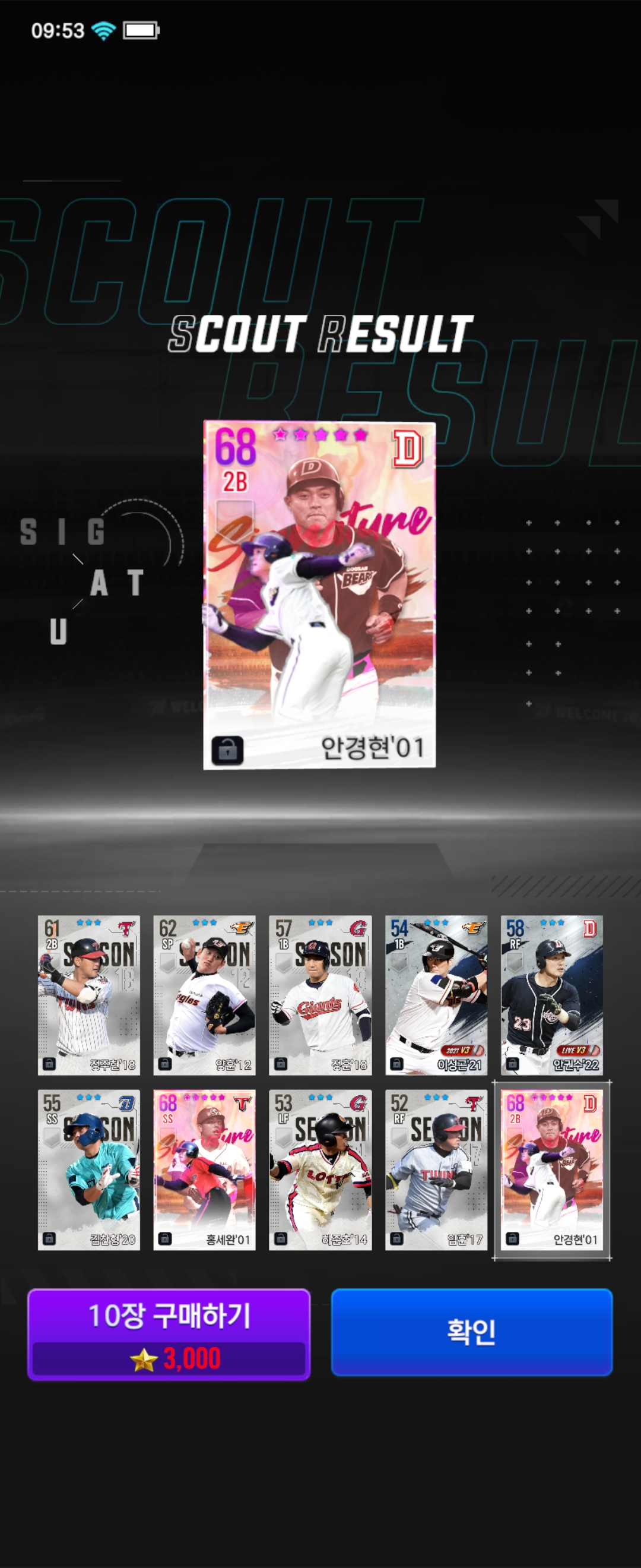
Task: Click the gold star currency icon
Action: 144,1358
